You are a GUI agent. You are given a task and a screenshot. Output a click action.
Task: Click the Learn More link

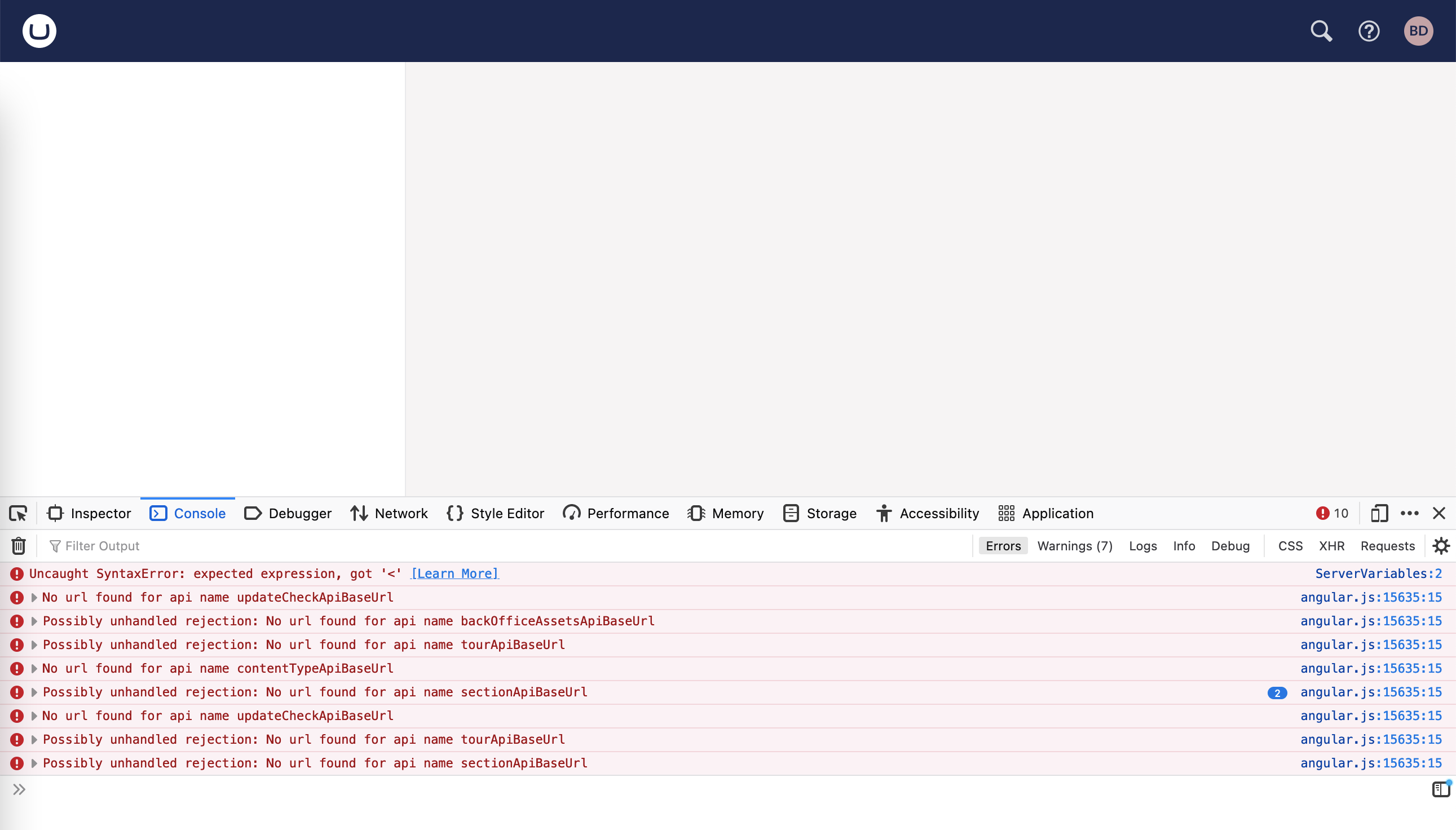455,573
